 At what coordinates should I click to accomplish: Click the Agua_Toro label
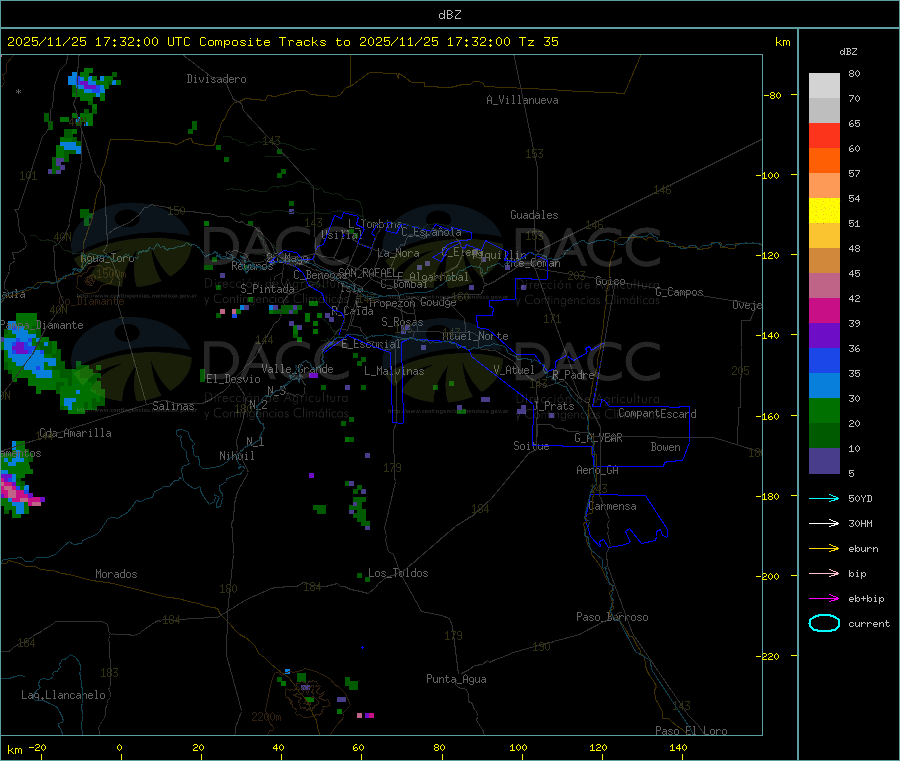[107, 258]
